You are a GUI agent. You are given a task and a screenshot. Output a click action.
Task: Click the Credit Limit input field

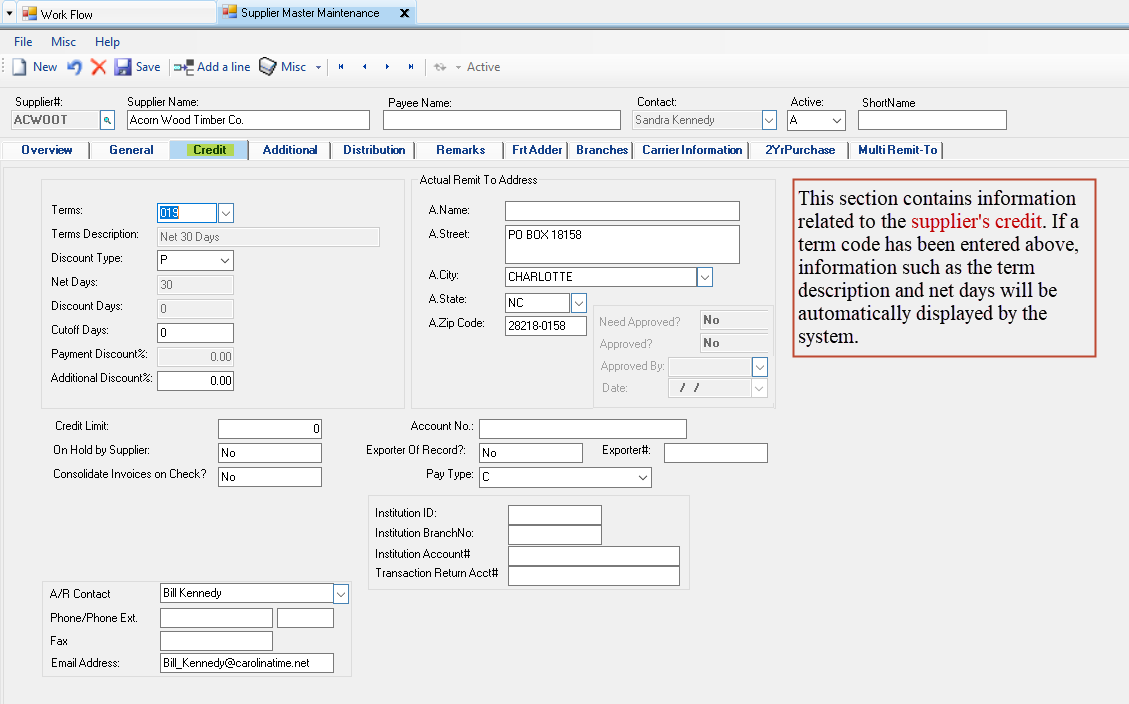[x=270, y=429]
